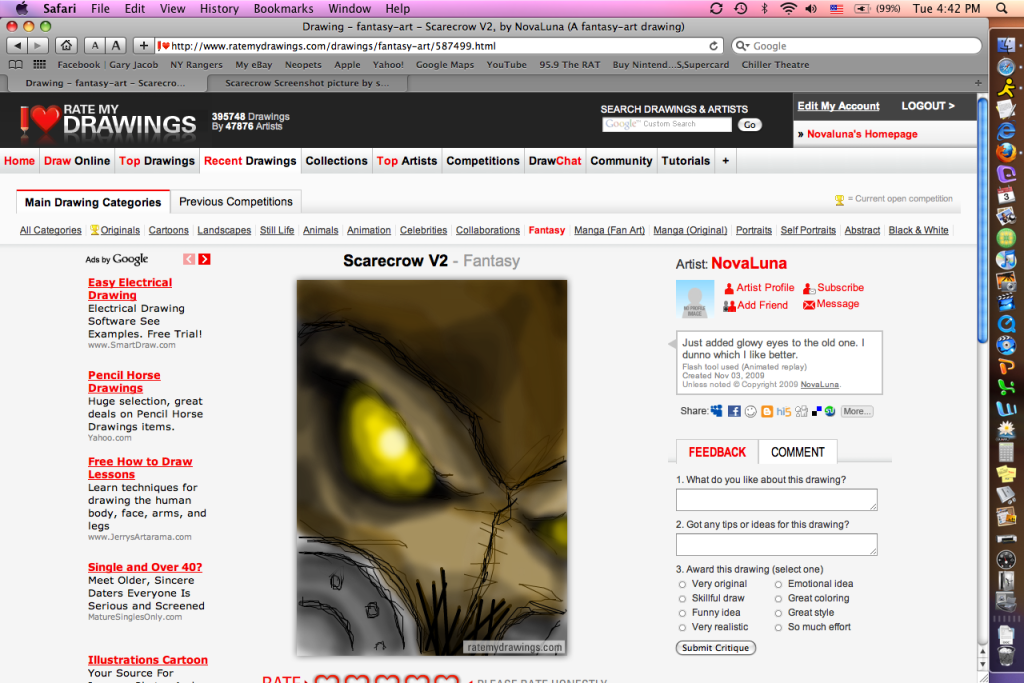Viewport: 1024px width, 683px height.
Task: Select the 'Great coloring' award option
Action: click(x=778, y=599)
